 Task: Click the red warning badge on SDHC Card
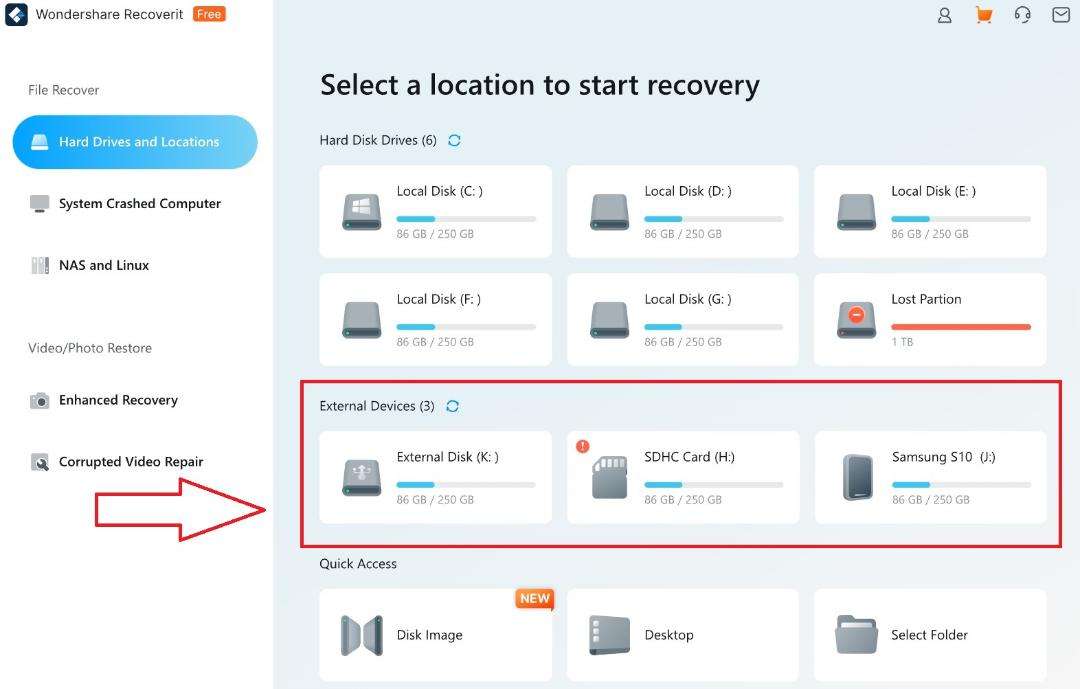click(583, 446)
